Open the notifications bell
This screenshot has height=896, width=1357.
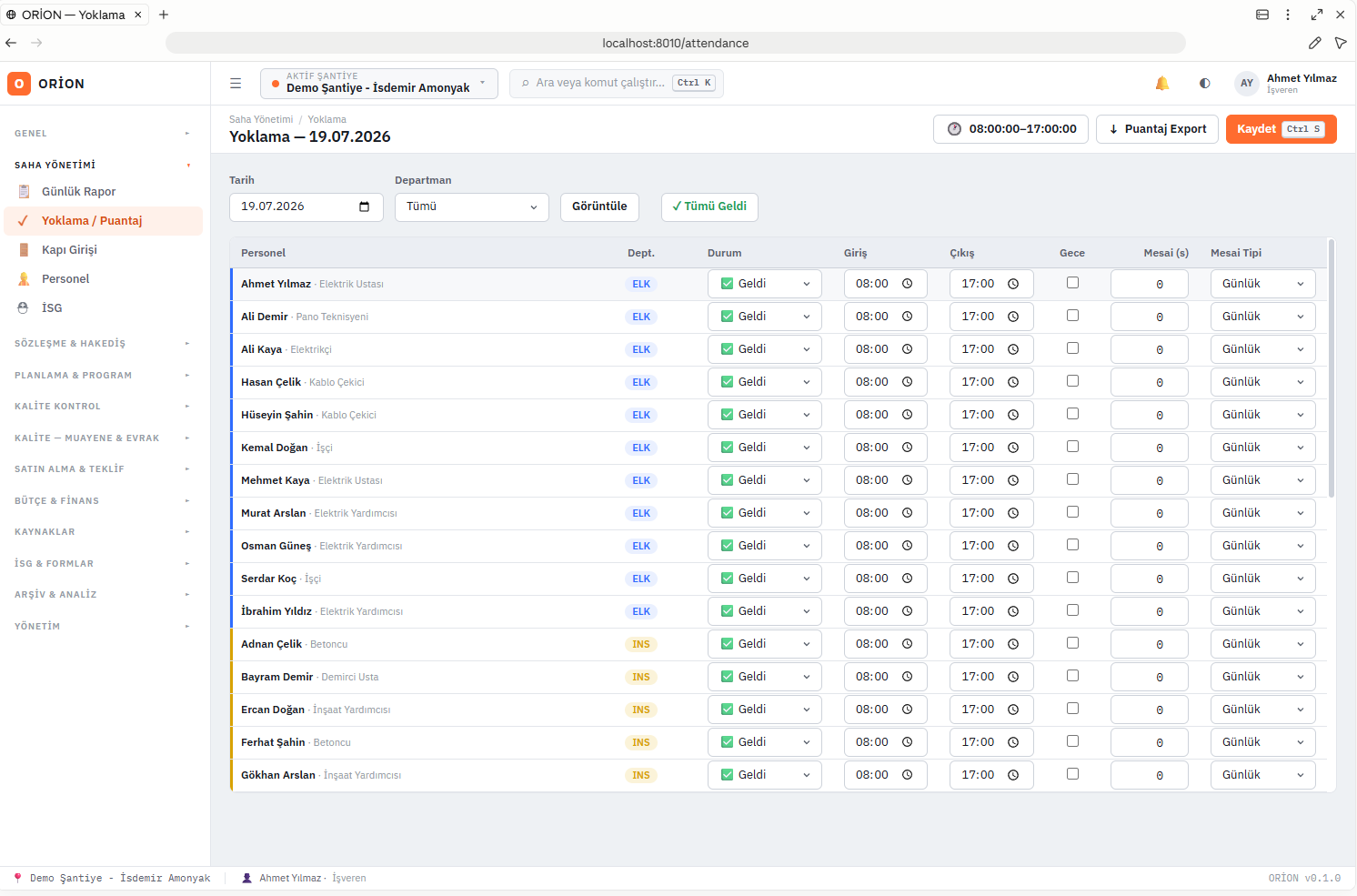(x=1162, y=84)
